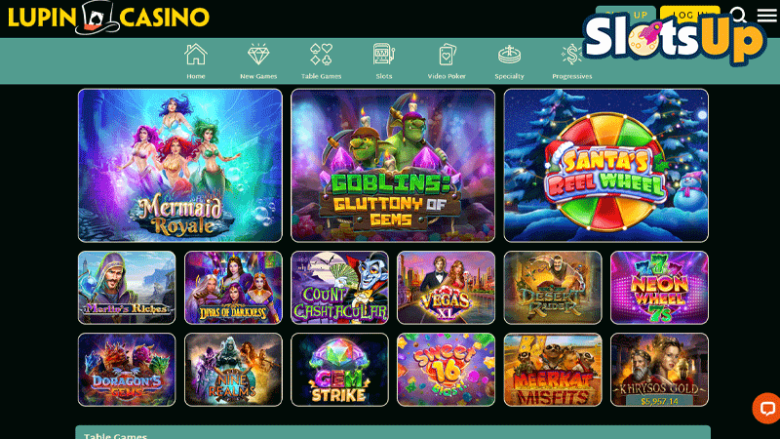Click the Lupin Casino logo
Image resolution: width=780 pixels, height=439 pixels.
108,17
